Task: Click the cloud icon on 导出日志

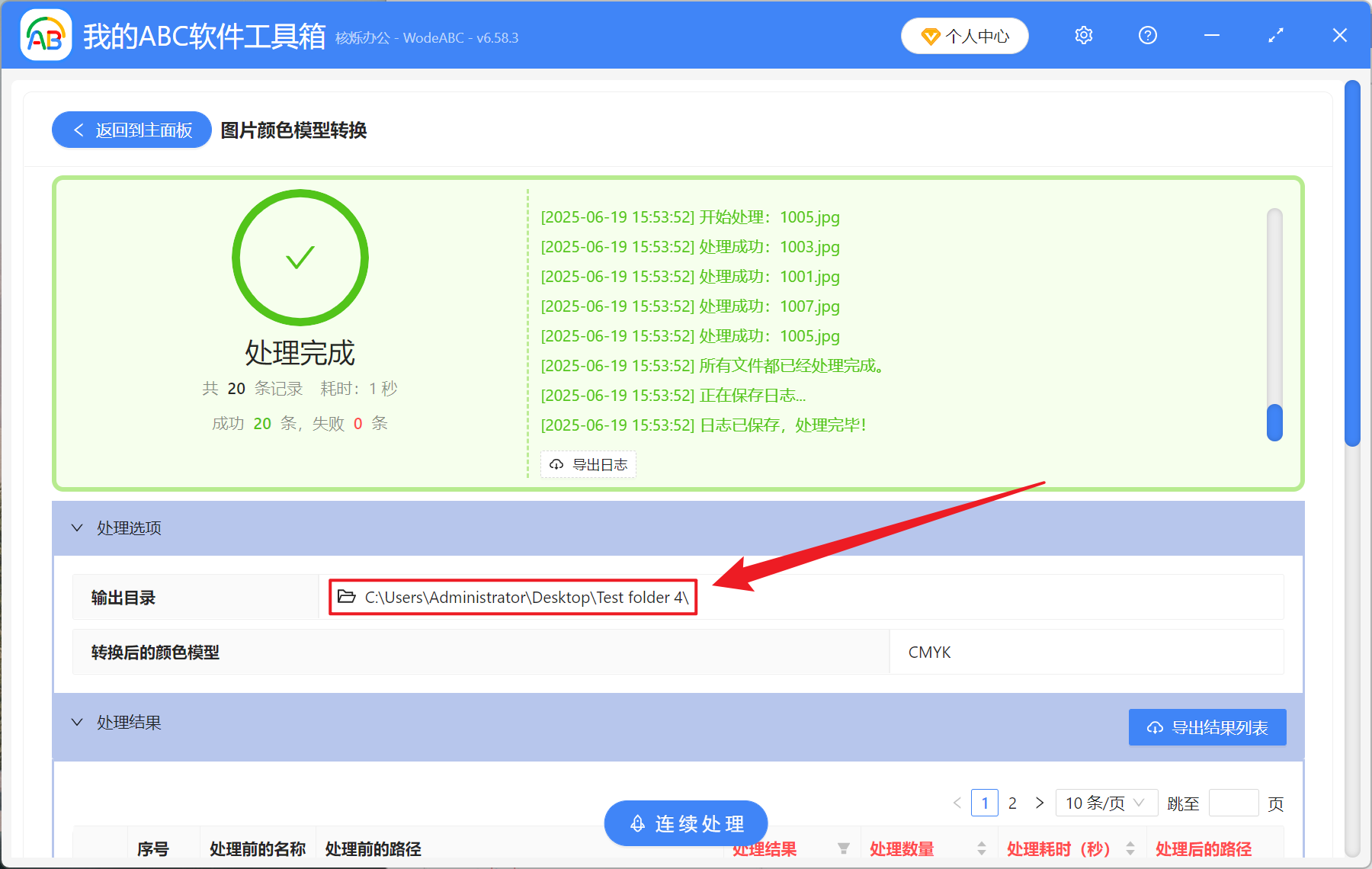Action: (x=556, y=464)
